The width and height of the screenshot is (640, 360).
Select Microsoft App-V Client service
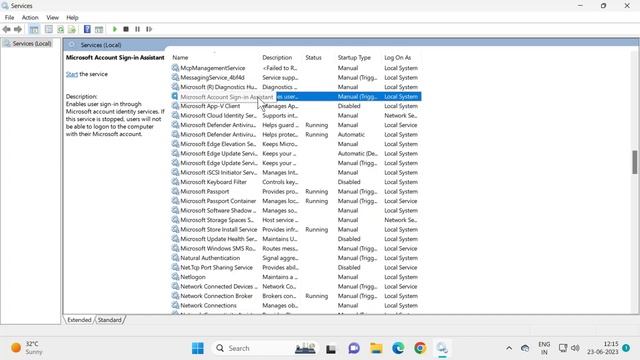pyautogui.click(x=296, y=106)
